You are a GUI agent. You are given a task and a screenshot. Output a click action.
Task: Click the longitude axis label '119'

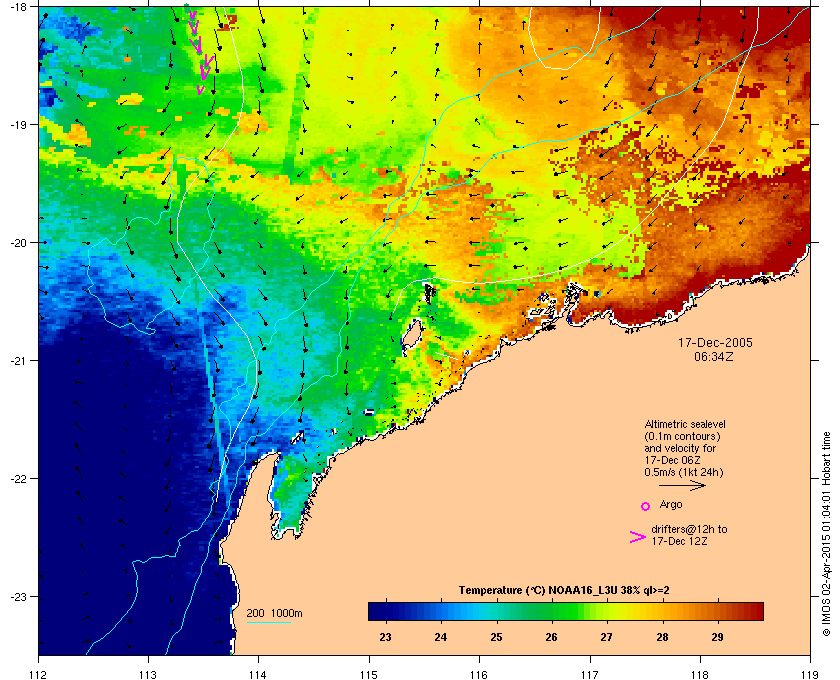tap(810, 675)
